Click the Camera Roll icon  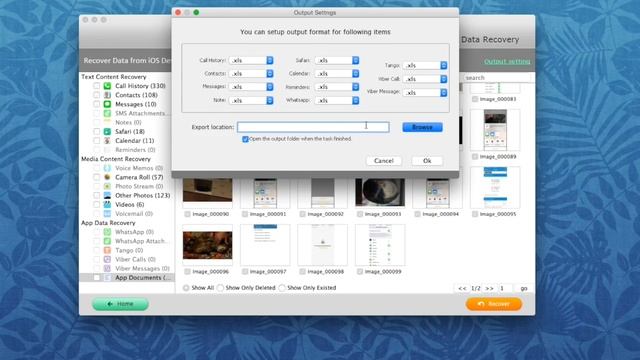click(107, 177)
